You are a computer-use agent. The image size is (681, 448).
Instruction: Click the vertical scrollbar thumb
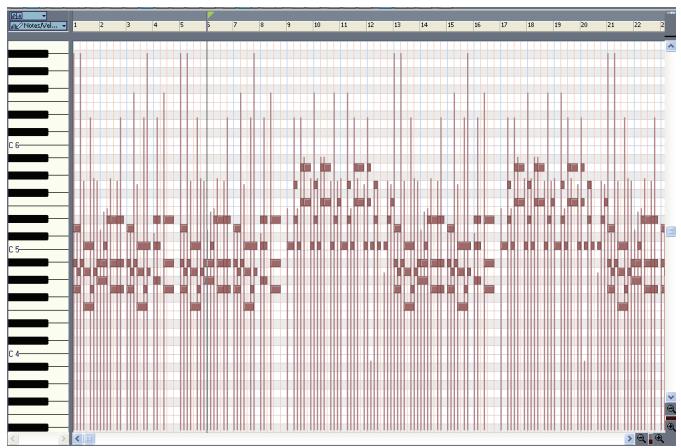671,231
